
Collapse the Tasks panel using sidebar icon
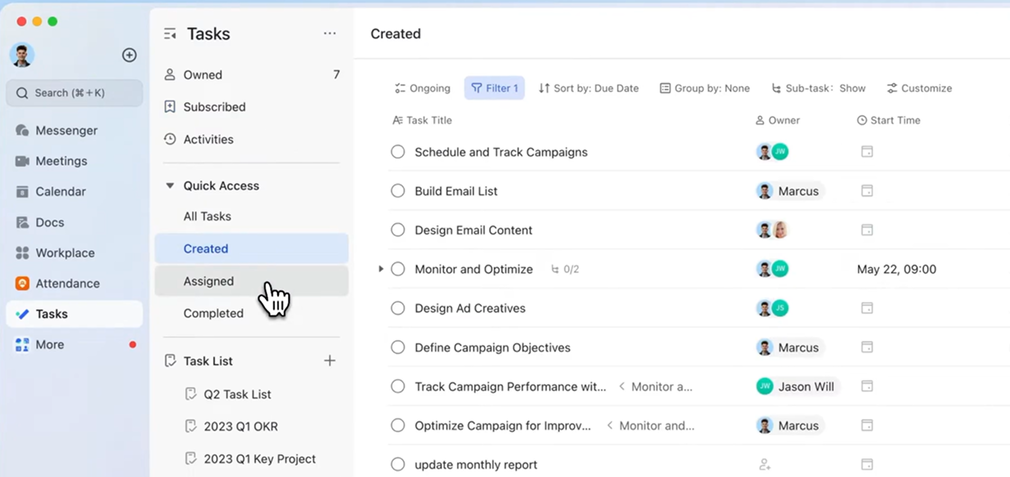tap(170, 34)
